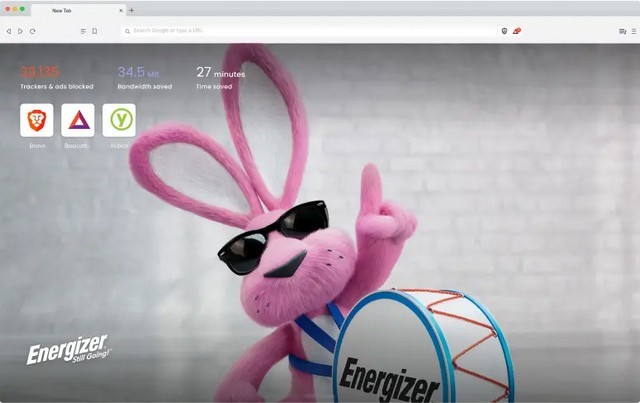Screen dimensions: 640x403
Task: Open the Basic Attention Token tile
Action: coord(78,120)
